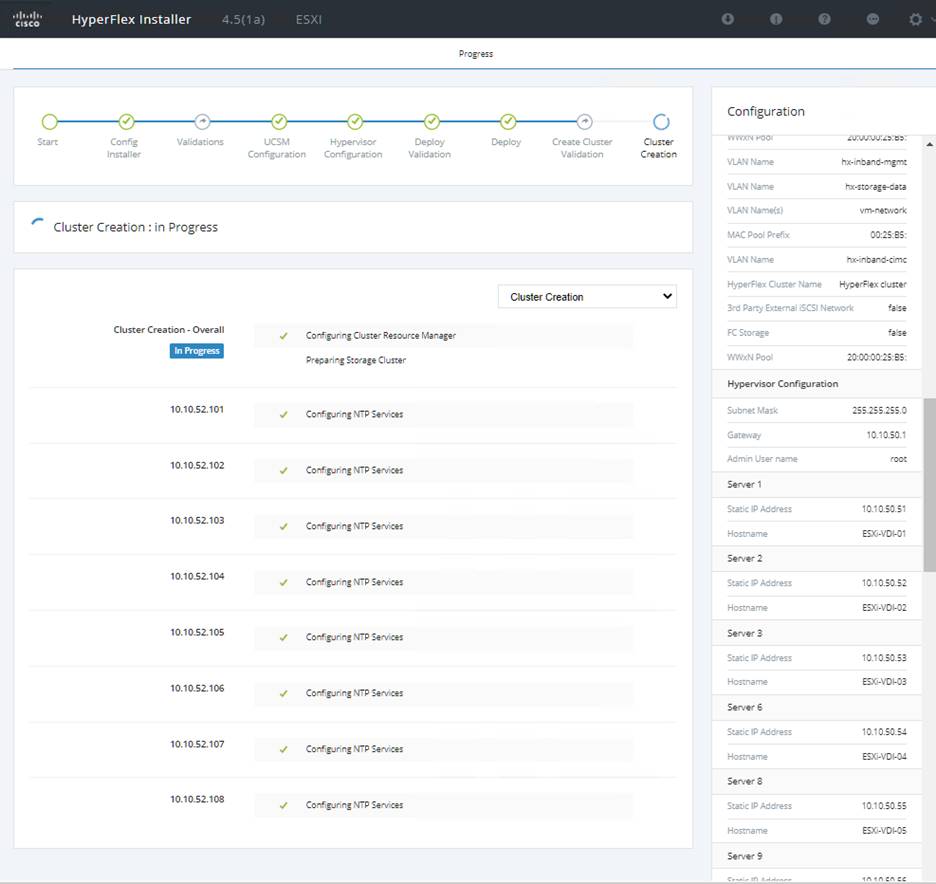Click node address 10.10.52.102
The width and height of the screenshot is (936, 884).
(197, 465)
